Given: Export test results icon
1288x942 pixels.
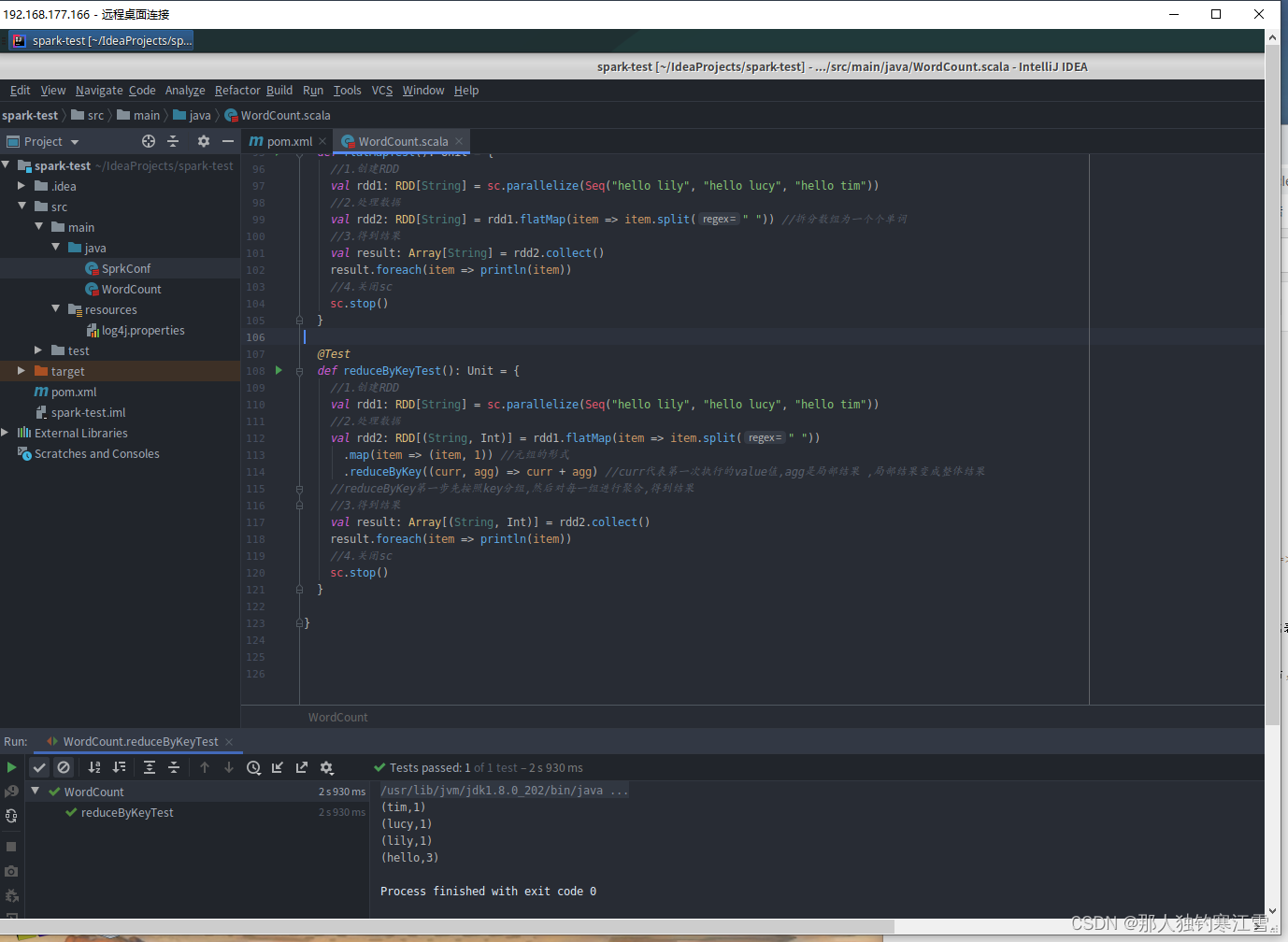Looking at the screenshot, I should click(x=302, y=767).
